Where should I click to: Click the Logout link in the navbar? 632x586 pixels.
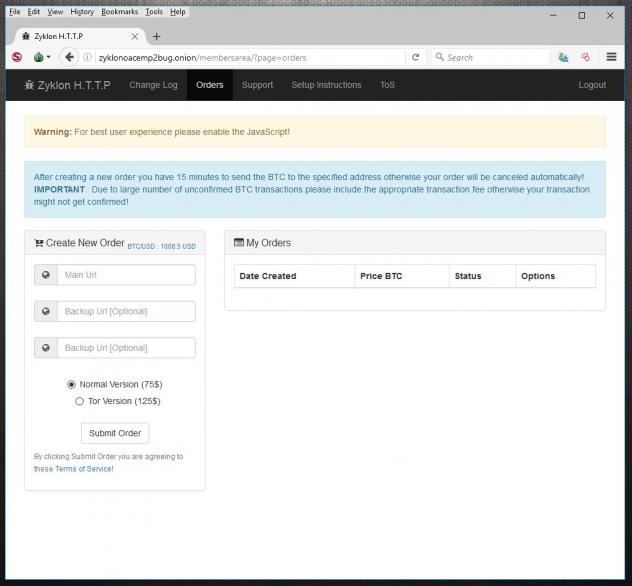[592, 85]
